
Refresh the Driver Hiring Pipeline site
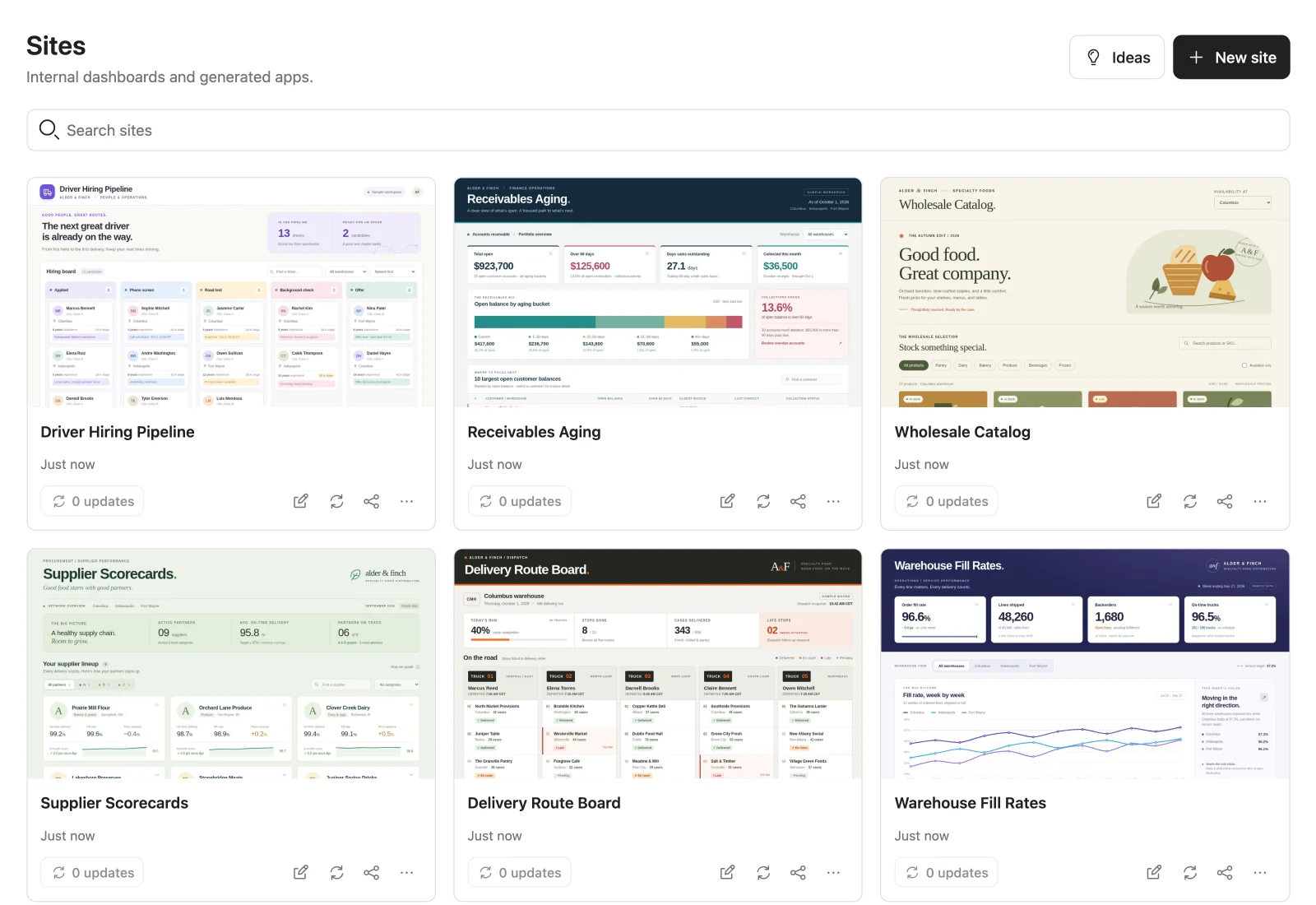(x=336, y=501)
